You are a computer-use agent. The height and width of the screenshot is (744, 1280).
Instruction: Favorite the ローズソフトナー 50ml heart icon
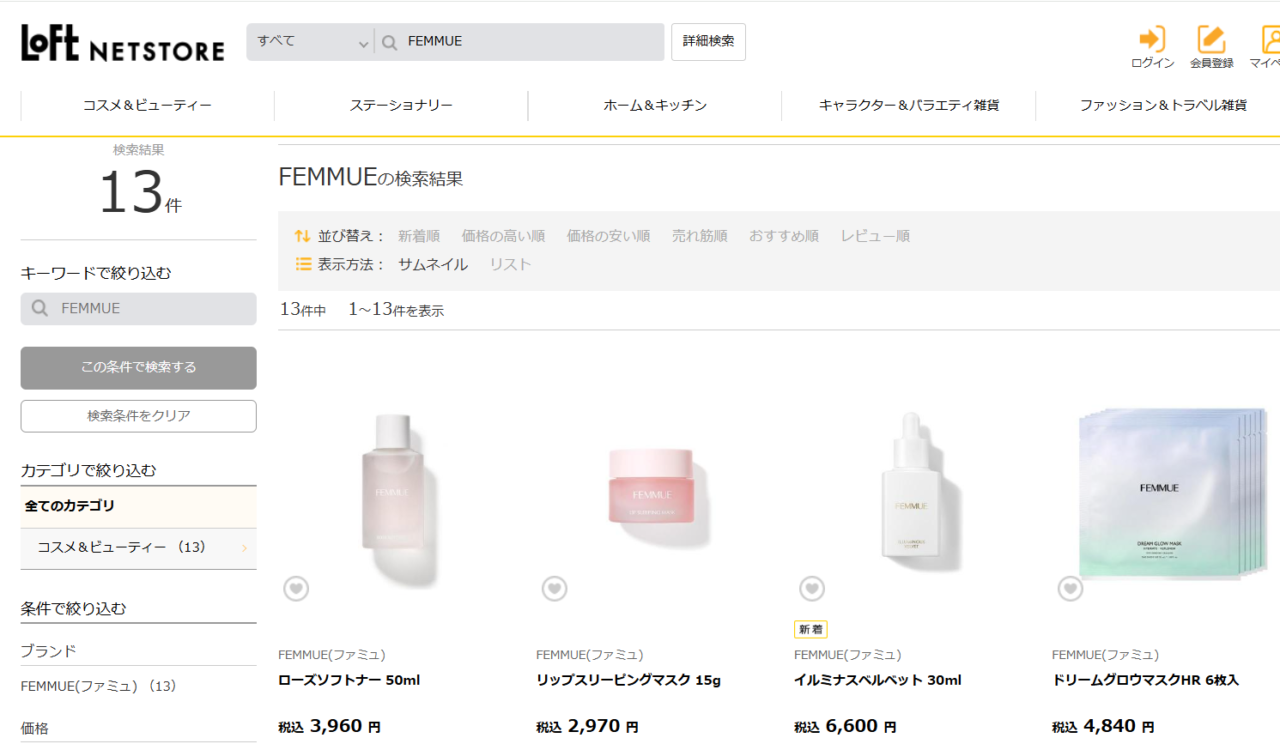pos(296,589)
